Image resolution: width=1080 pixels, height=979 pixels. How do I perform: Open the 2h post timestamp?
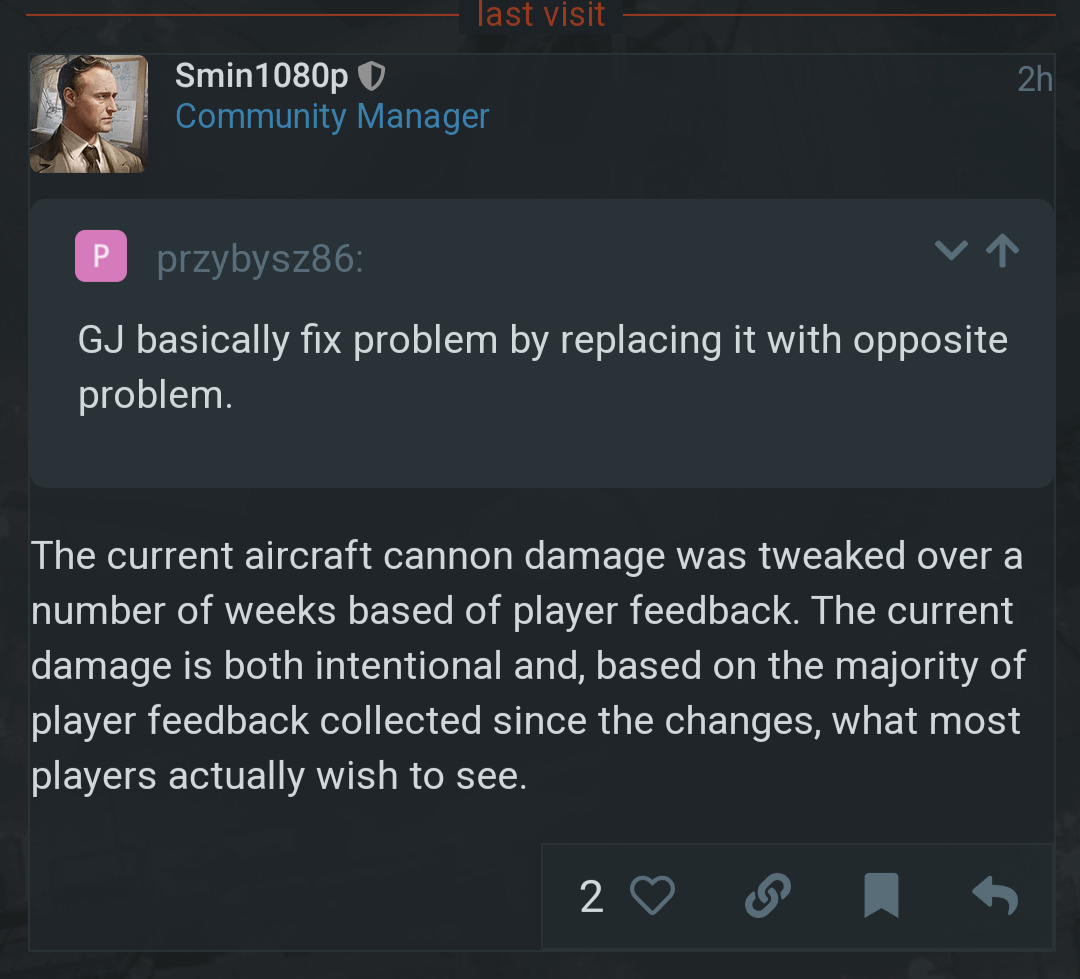tap(1034, 79)
